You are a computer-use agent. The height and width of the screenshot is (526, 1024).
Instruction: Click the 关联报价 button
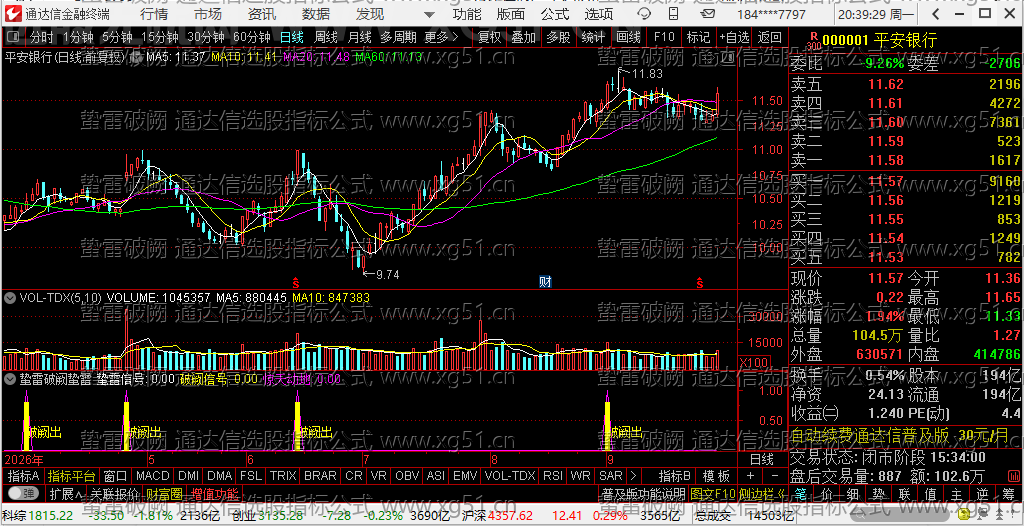pos(114,493)
